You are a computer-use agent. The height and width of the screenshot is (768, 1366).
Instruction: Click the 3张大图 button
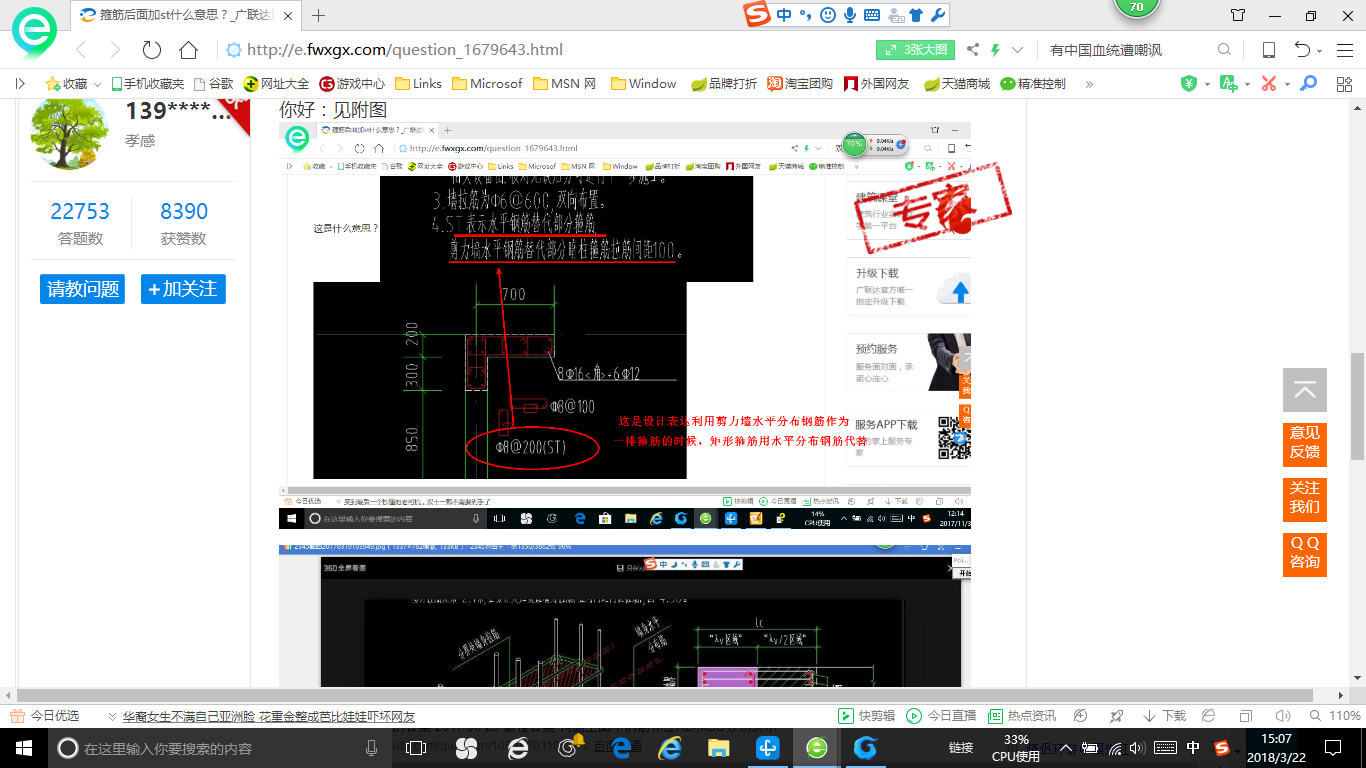[x=916, y=50]
